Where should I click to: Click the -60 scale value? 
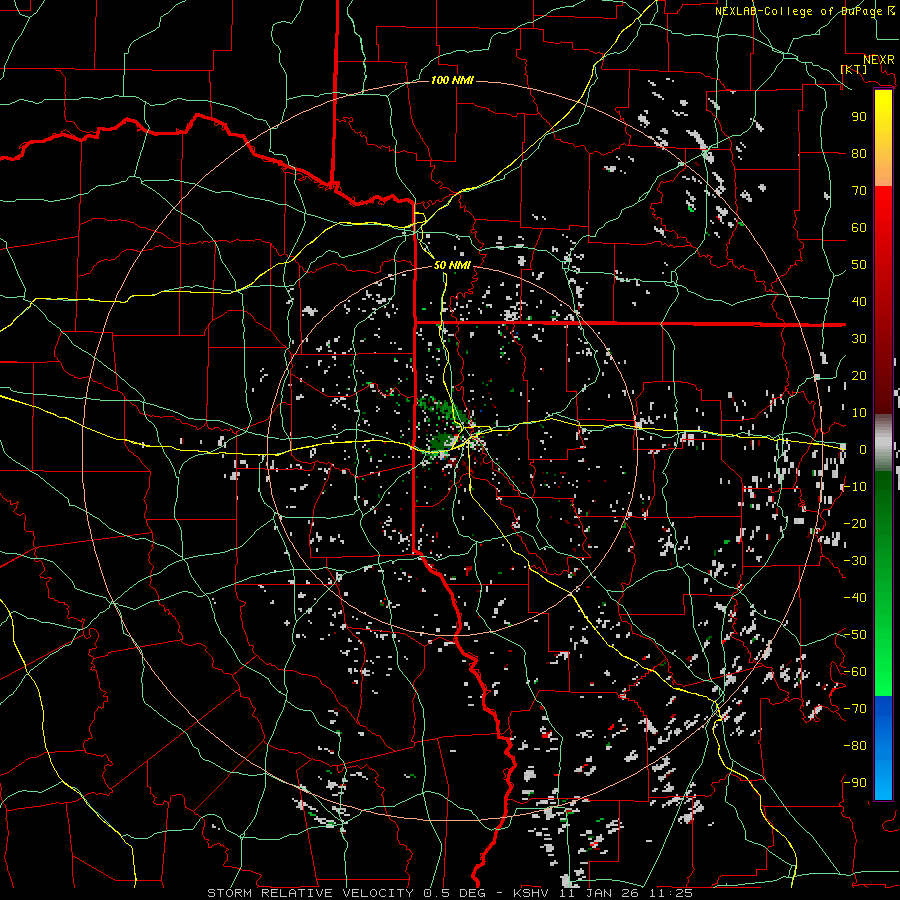[855, 672]
